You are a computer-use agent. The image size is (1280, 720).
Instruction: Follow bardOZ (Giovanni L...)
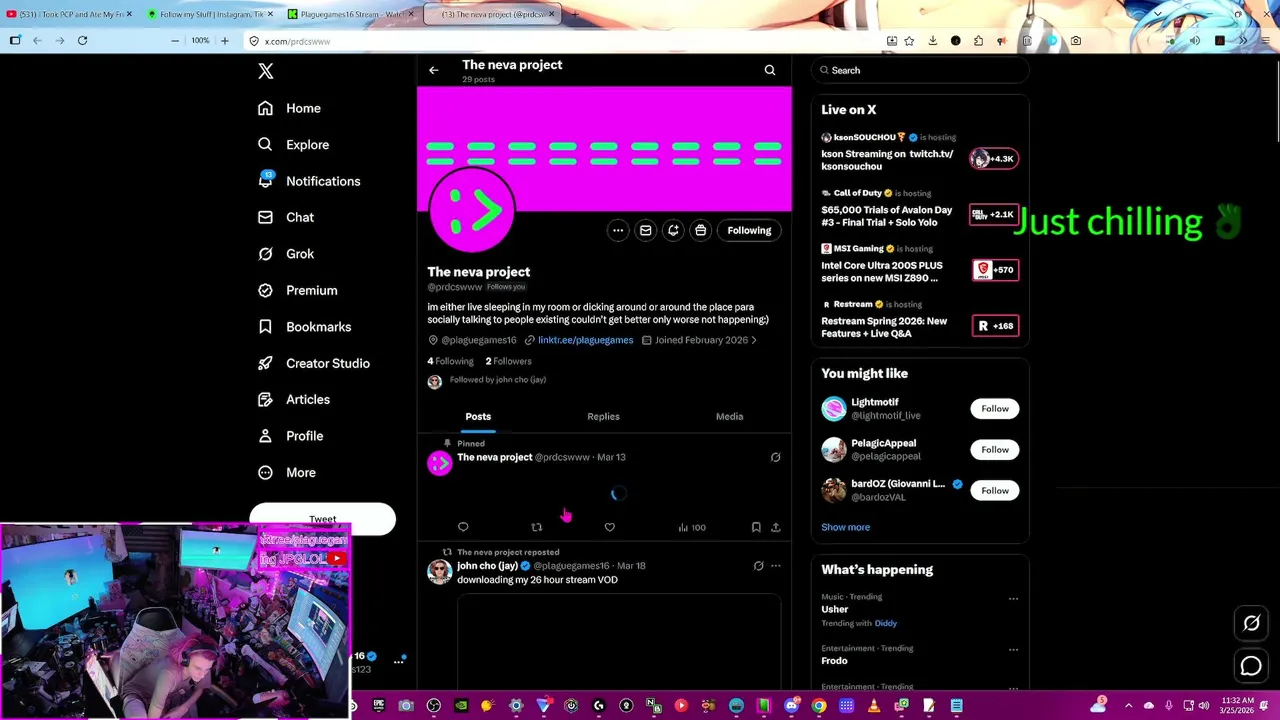point(995,490)
